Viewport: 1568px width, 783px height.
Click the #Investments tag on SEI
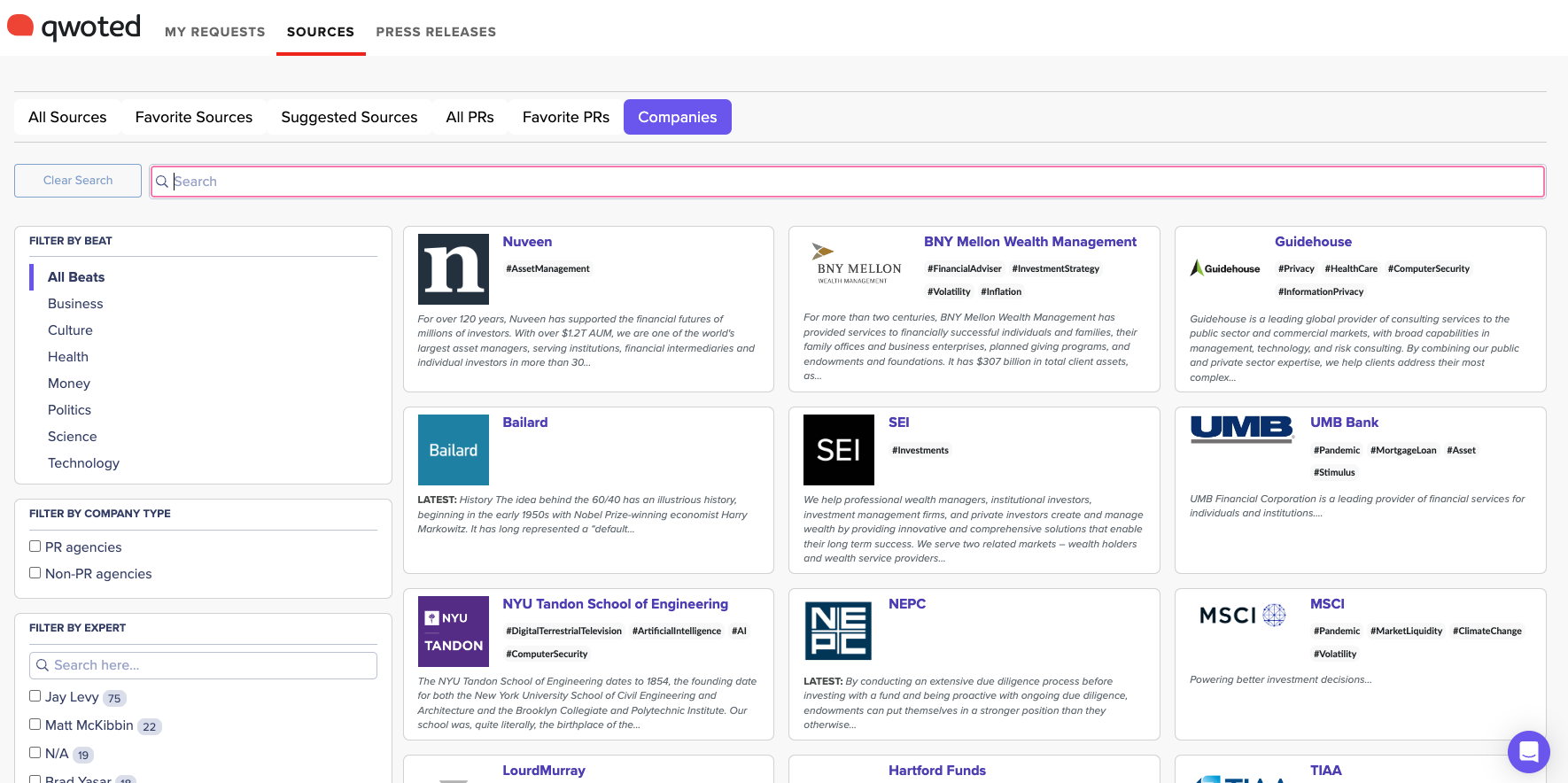point(920,450)
